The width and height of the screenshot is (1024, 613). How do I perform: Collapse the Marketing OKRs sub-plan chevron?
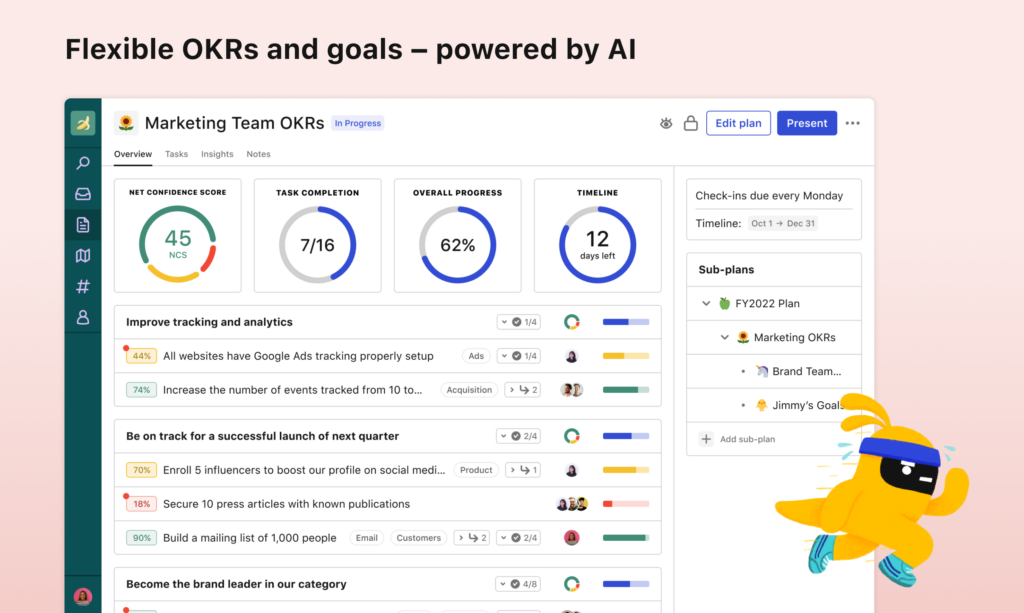tap(725, 338)
